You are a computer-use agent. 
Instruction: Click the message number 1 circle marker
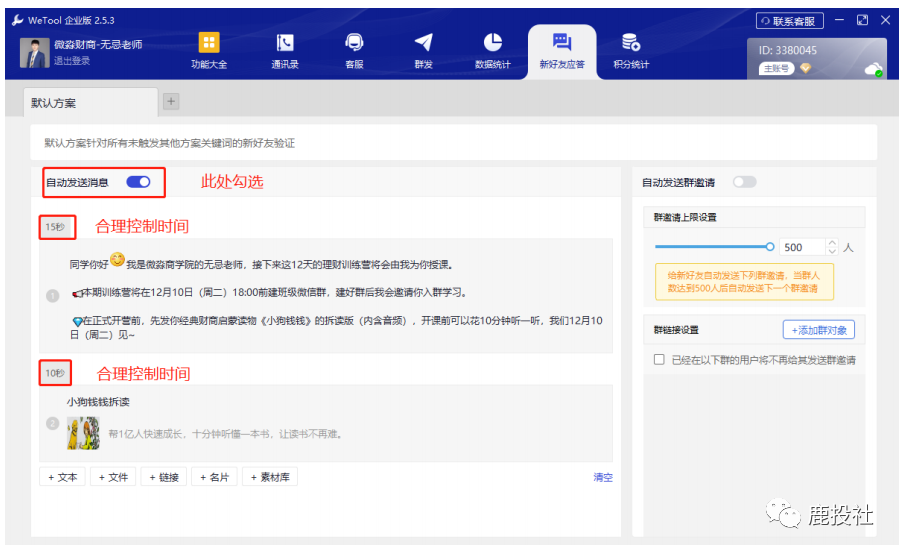[52, 296]
